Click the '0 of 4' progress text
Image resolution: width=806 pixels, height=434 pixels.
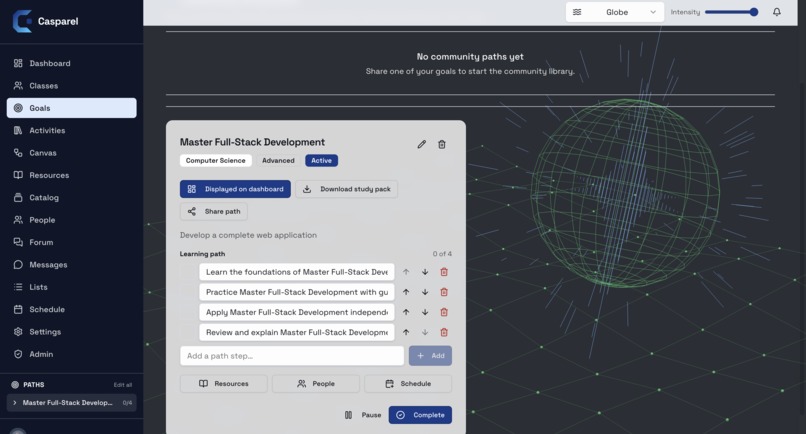click(x=442, y=254)
